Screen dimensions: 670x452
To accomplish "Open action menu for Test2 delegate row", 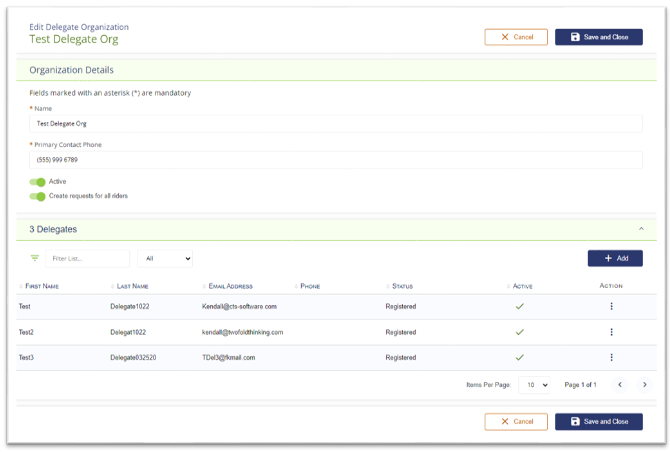I will pyautogui.click(x=611, y=332).
